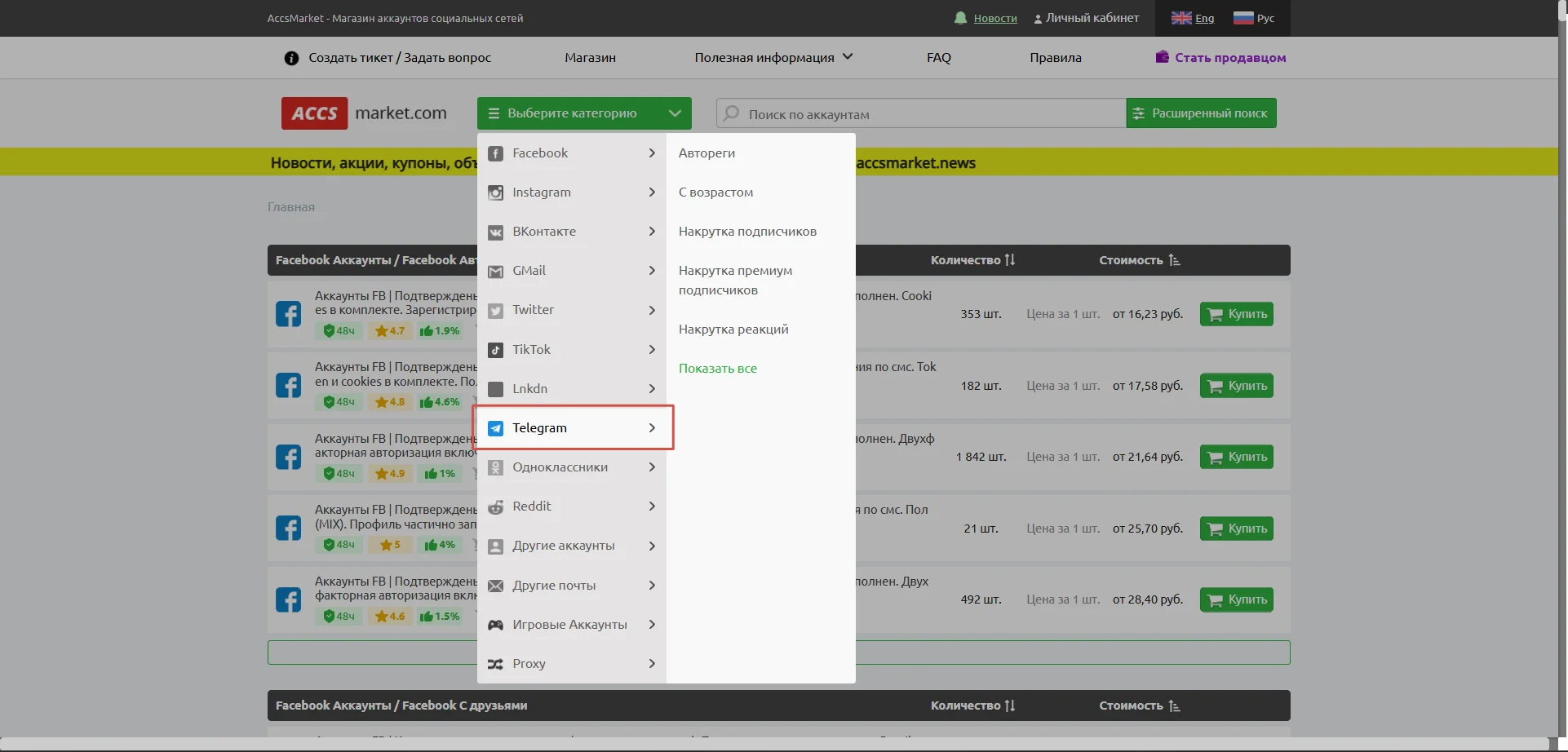Expand the Reddit submenu arrow
The height and width of the screenshot is (752, 1568).
[652, 506]
